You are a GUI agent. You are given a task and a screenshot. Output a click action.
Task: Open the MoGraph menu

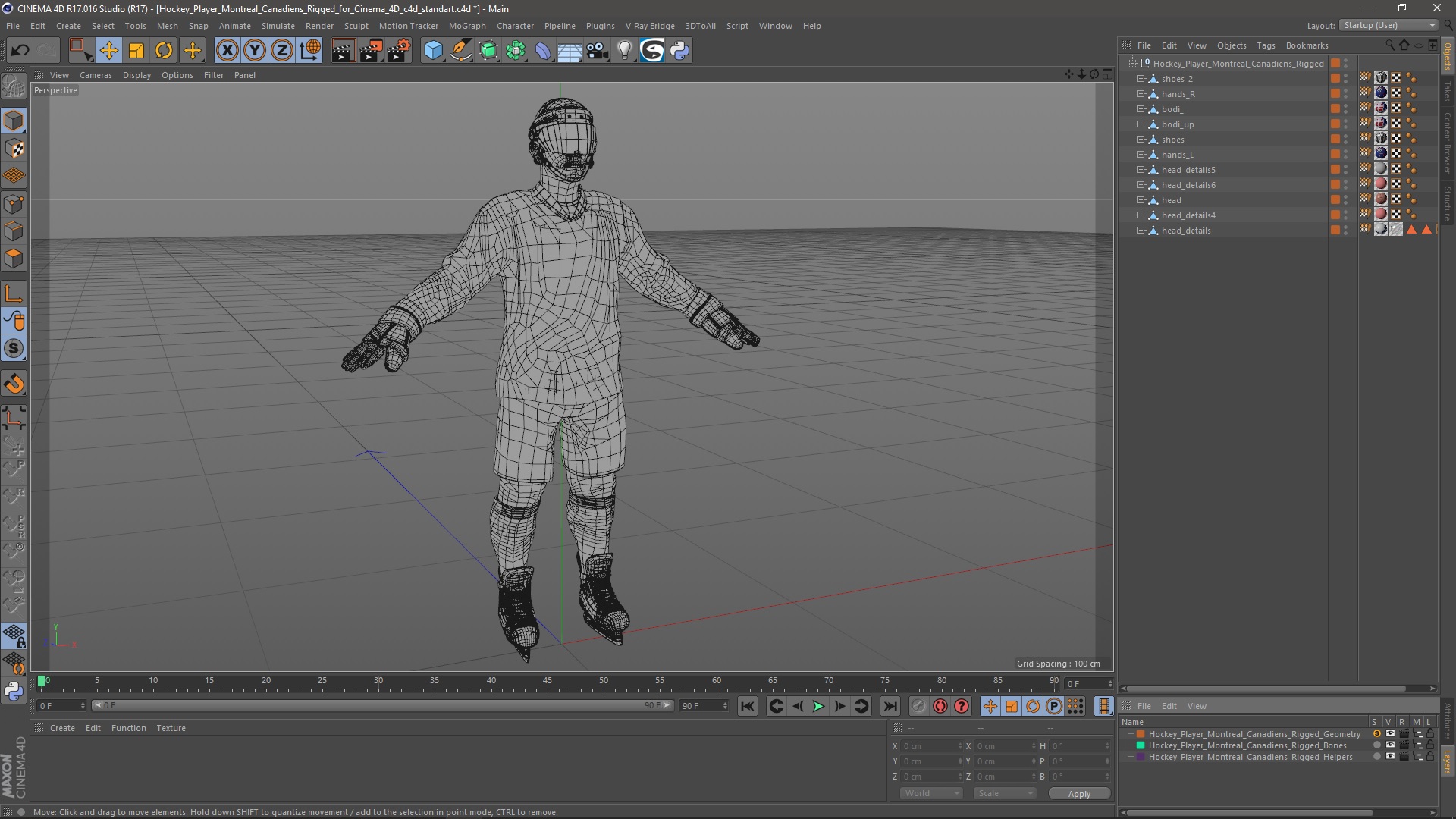point(467,26)
